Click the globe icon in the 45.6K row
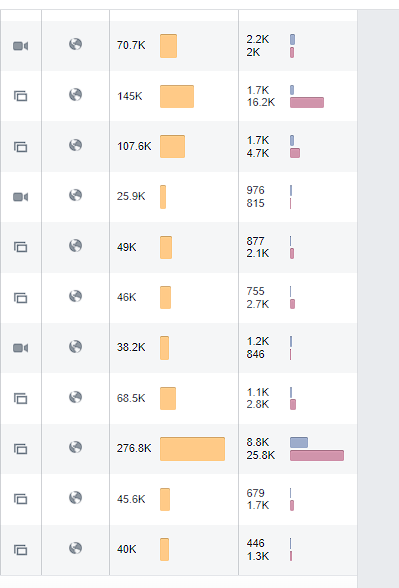The width and height of the screenshot is (399, 588). (x=75, y=498)
